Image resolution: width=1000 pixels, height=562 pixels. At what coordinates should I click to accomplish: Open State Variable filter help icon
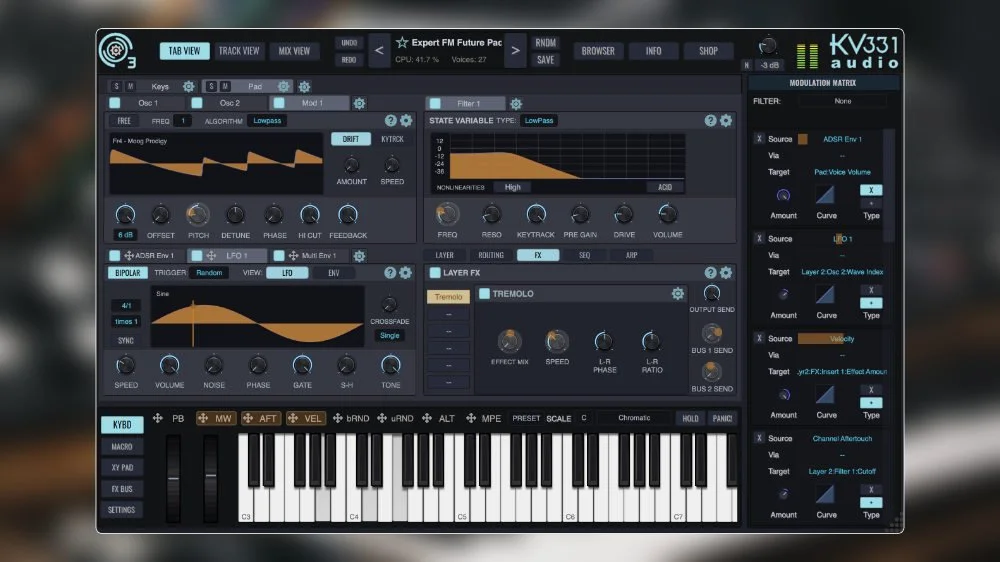click(x=710, y=121)
